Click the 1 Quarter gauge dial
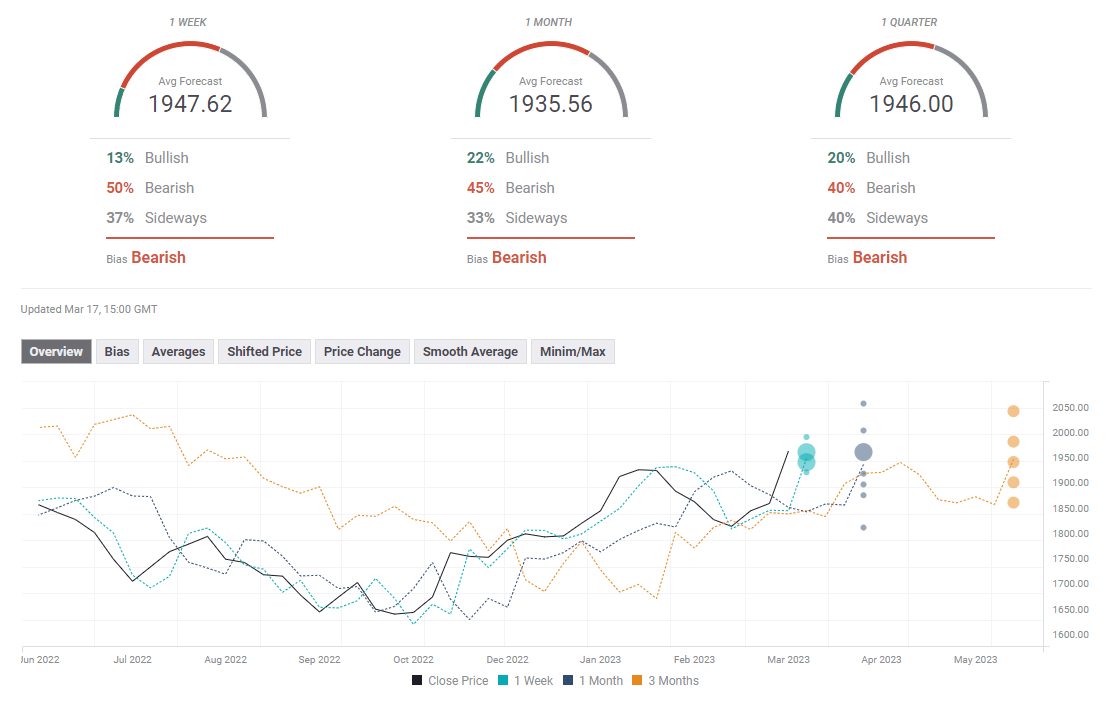 tap(911, 81)
